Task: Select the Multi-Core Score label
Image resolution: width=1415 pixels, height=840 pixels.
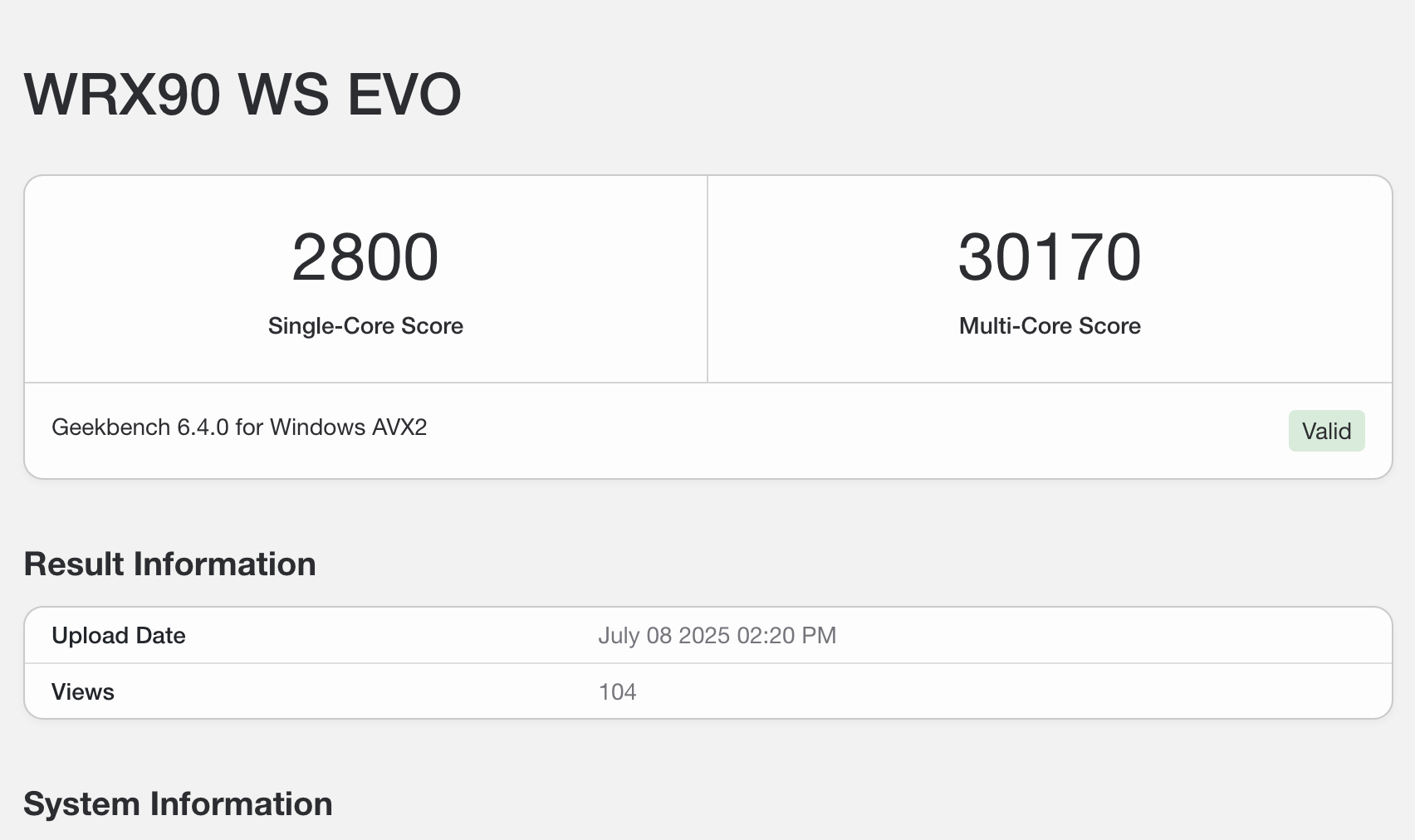Action: click(1050, 325)
